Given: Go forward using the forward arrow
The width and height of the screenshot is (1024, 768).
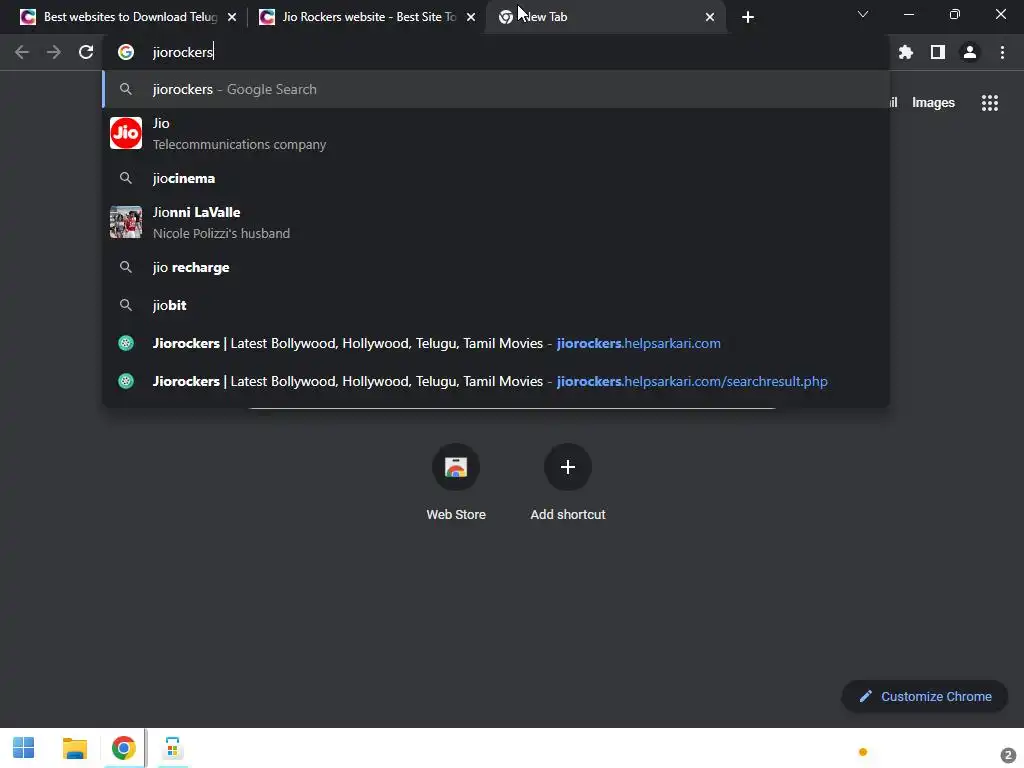Looking at the screenshot, I should coord(54,52).
